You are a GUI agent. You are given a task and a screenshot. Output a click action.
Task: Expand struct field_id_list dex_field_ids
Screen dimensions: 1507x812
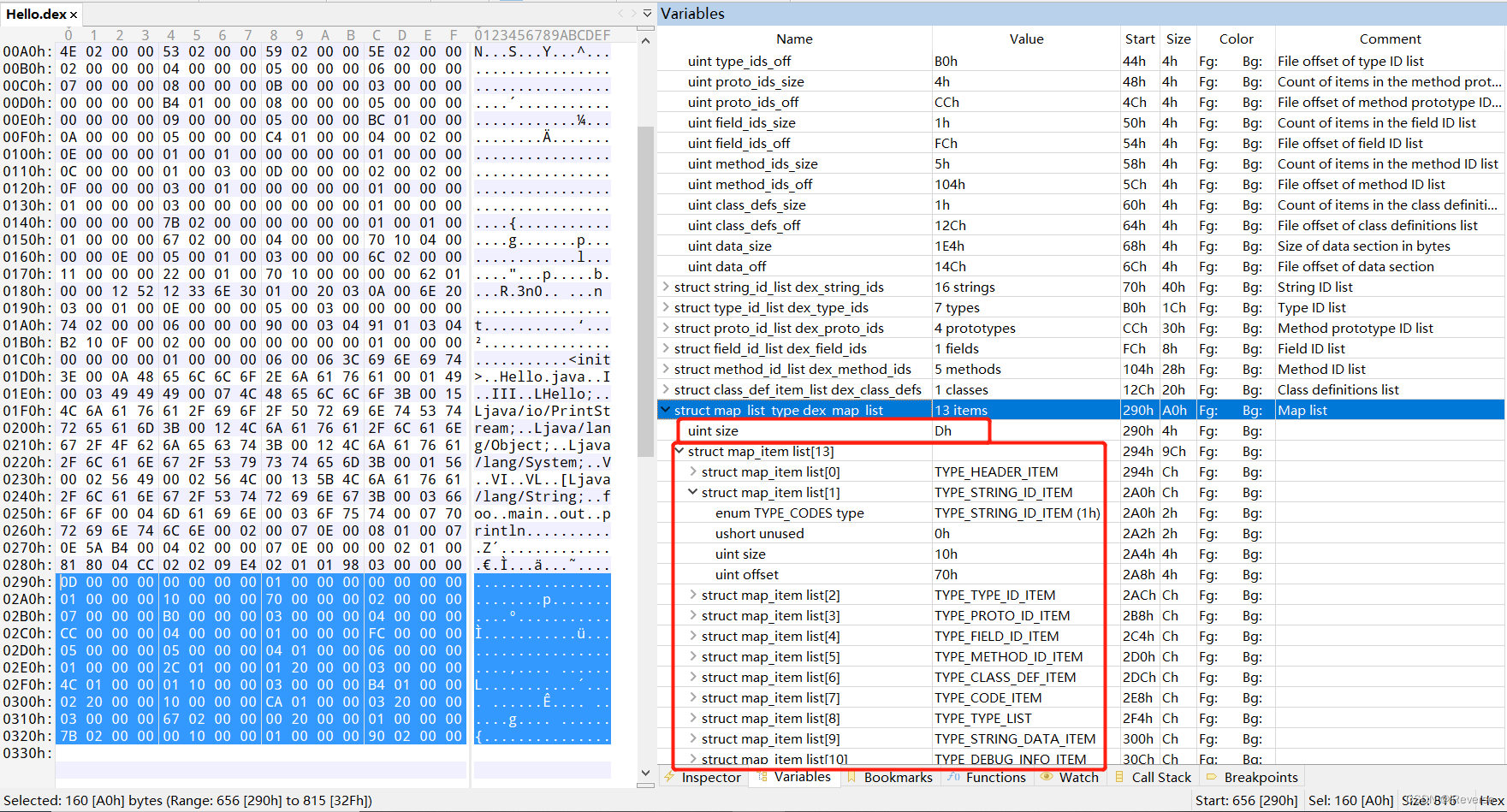[x=666, y=348]
